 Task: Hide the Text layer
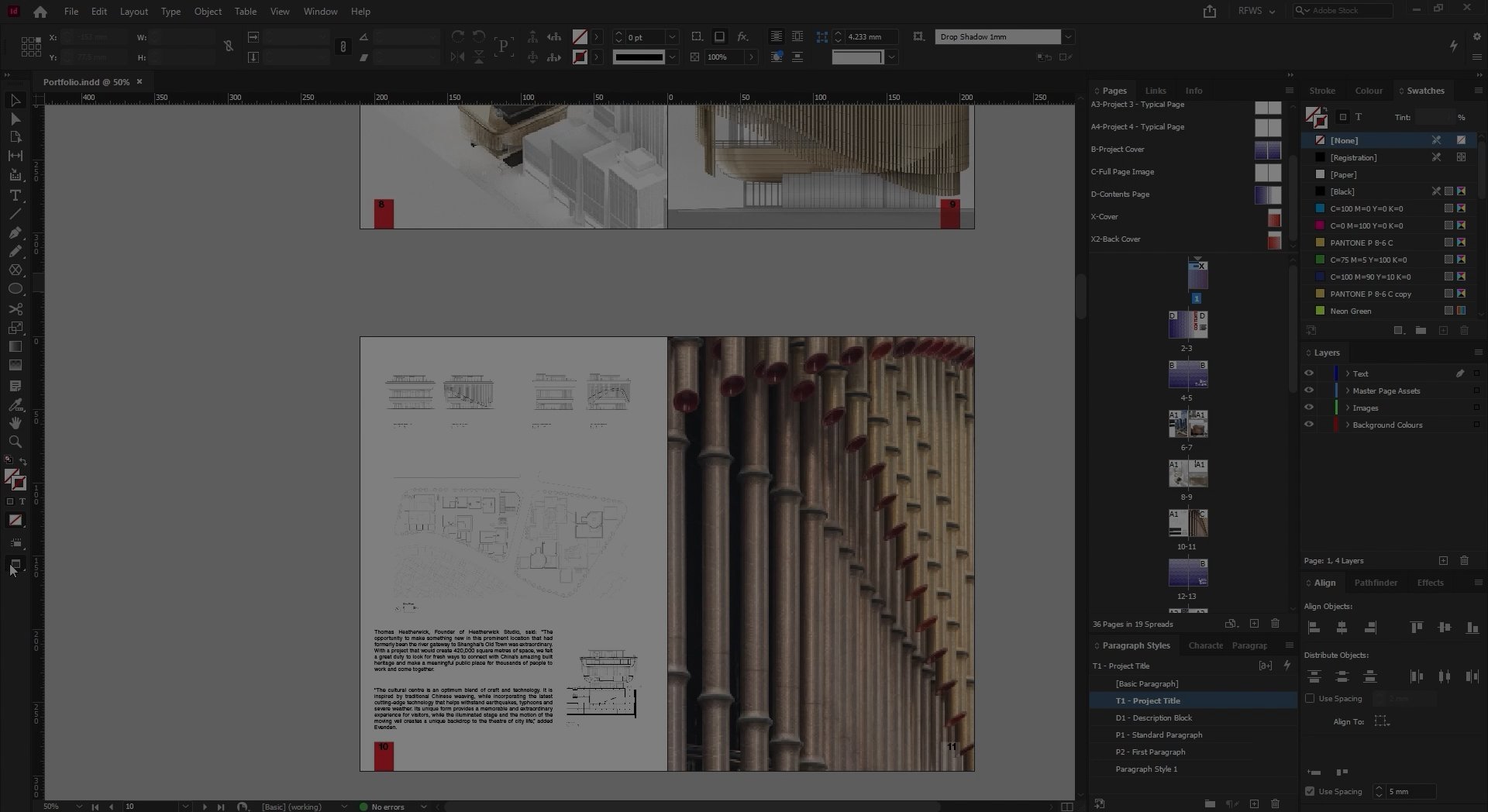tap(1309, 373)
